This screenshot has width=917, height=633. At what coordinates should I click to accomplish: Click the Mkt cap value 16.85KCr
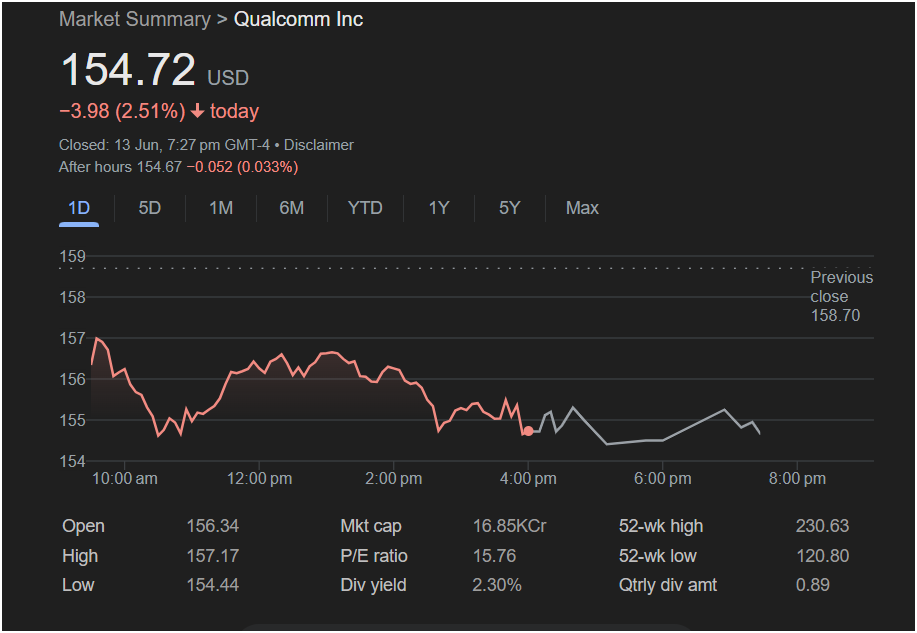(x=509, y=526)
